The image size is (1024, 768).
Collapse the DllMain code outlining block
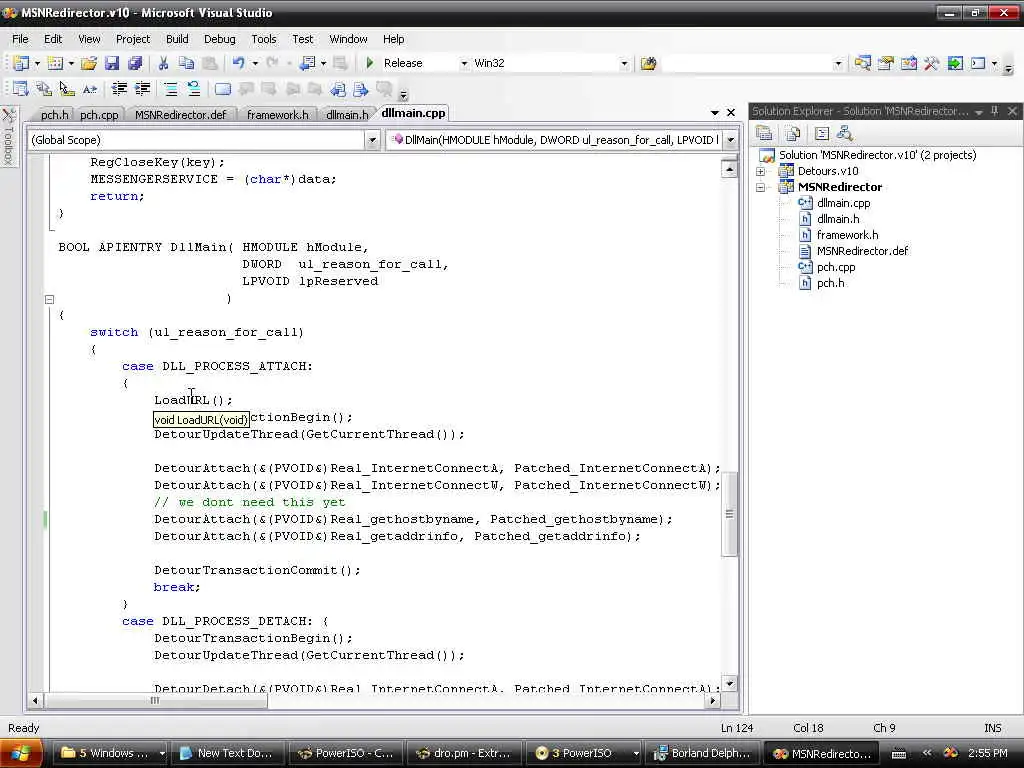[49, 299]
